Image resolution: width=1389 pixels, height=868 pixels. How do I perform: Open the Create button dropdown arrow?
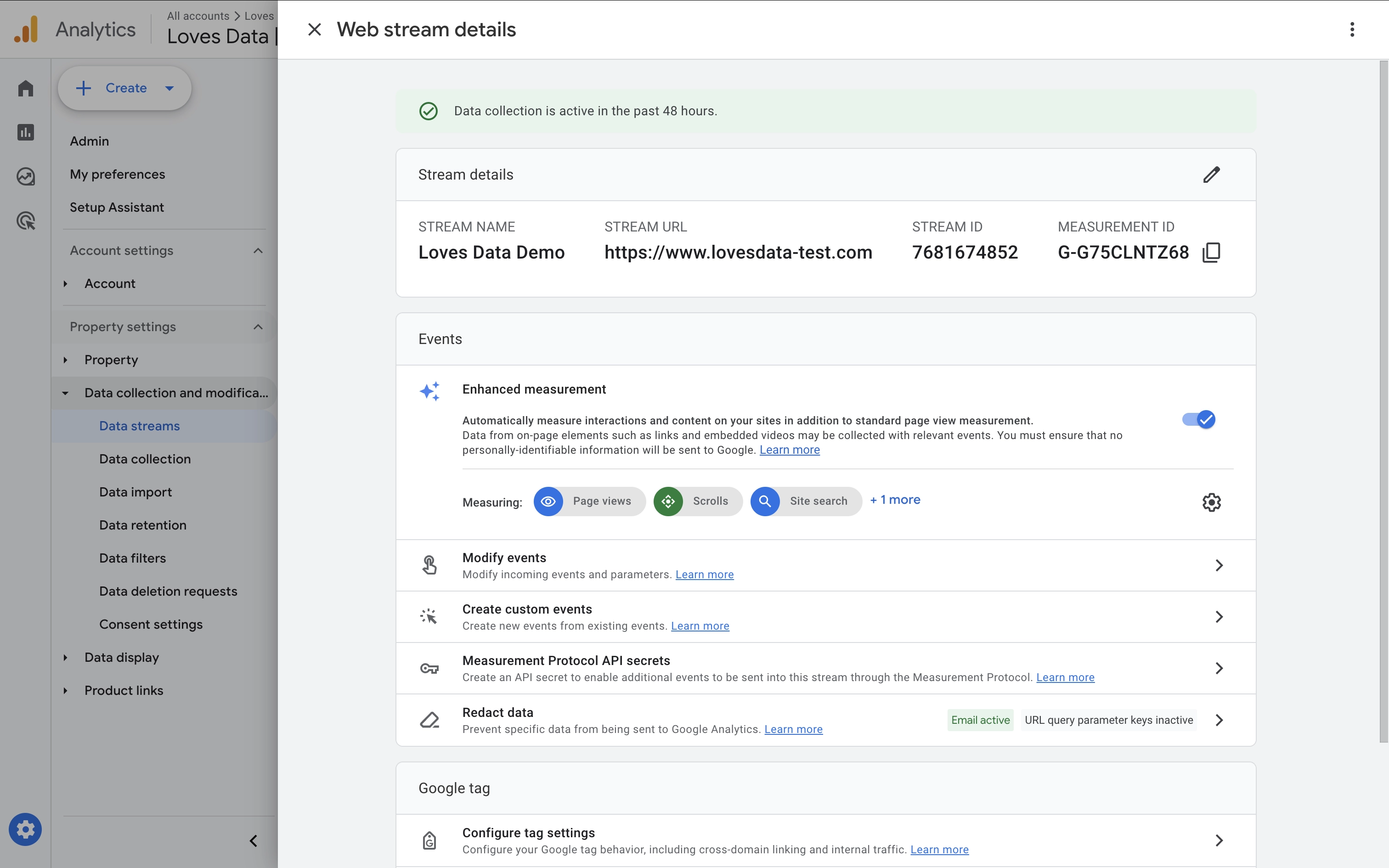[x=169, y=88]
